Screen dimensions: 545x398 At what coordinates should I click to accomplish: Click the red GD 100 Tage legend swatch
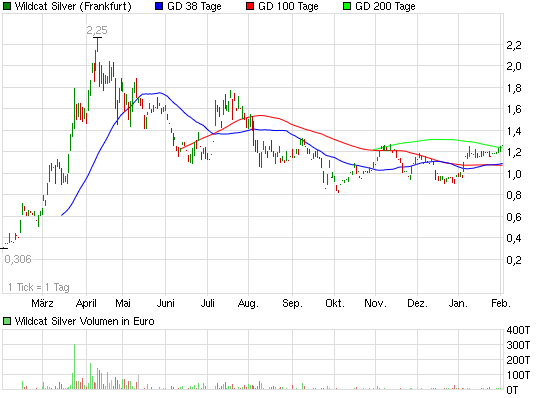pos(250,6)
